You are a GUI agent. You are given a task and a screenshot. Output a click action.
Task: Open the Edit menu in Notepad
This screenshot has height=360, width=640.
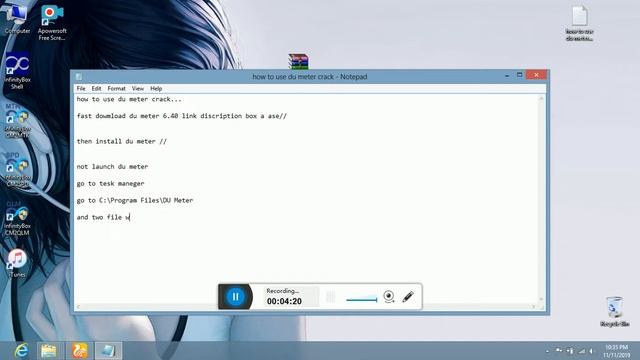click(x=96, y=89)
